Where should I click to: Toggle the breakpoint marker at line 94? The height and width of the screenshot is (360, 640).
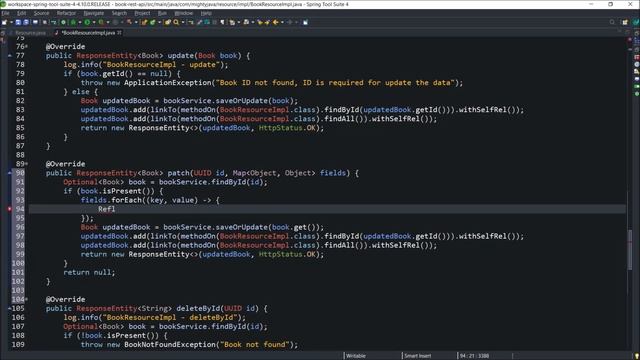9,209
